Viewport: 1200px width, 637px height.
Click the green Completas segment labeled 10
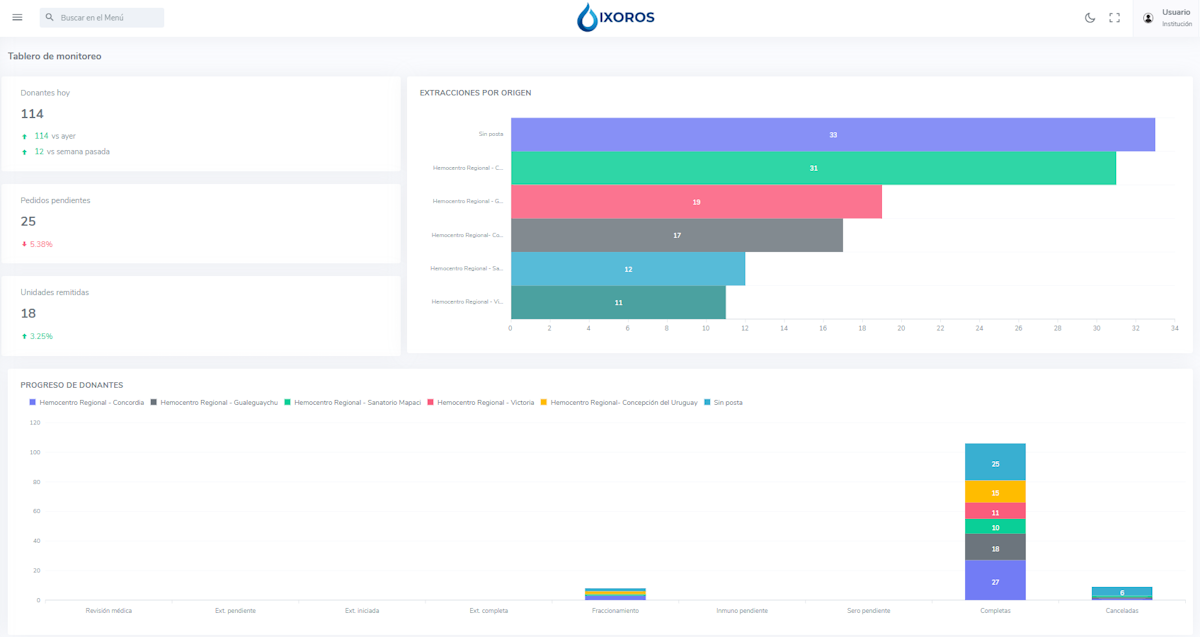pos(995,527)
